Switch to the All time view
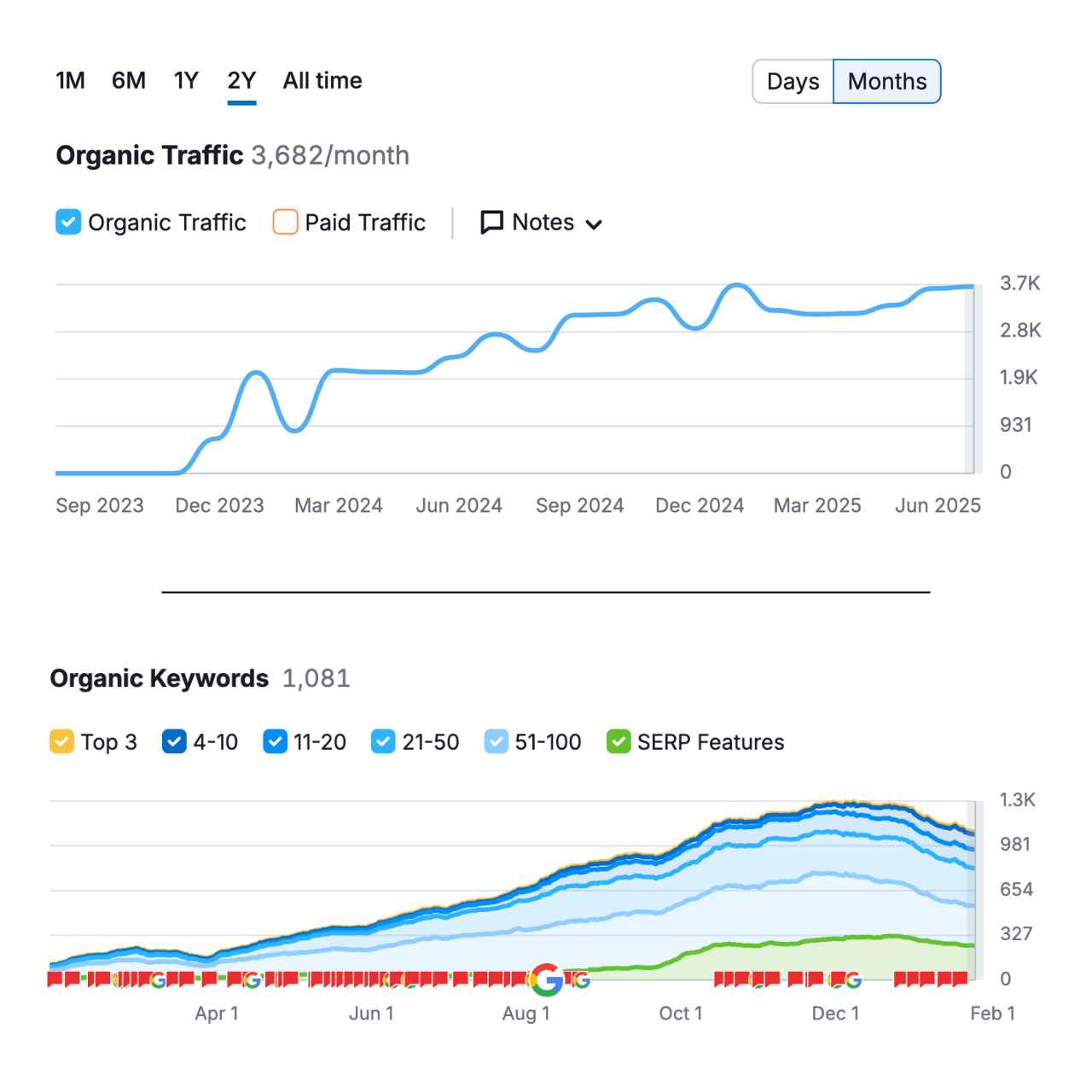Screen dimensions: 1092x1092 322,80
